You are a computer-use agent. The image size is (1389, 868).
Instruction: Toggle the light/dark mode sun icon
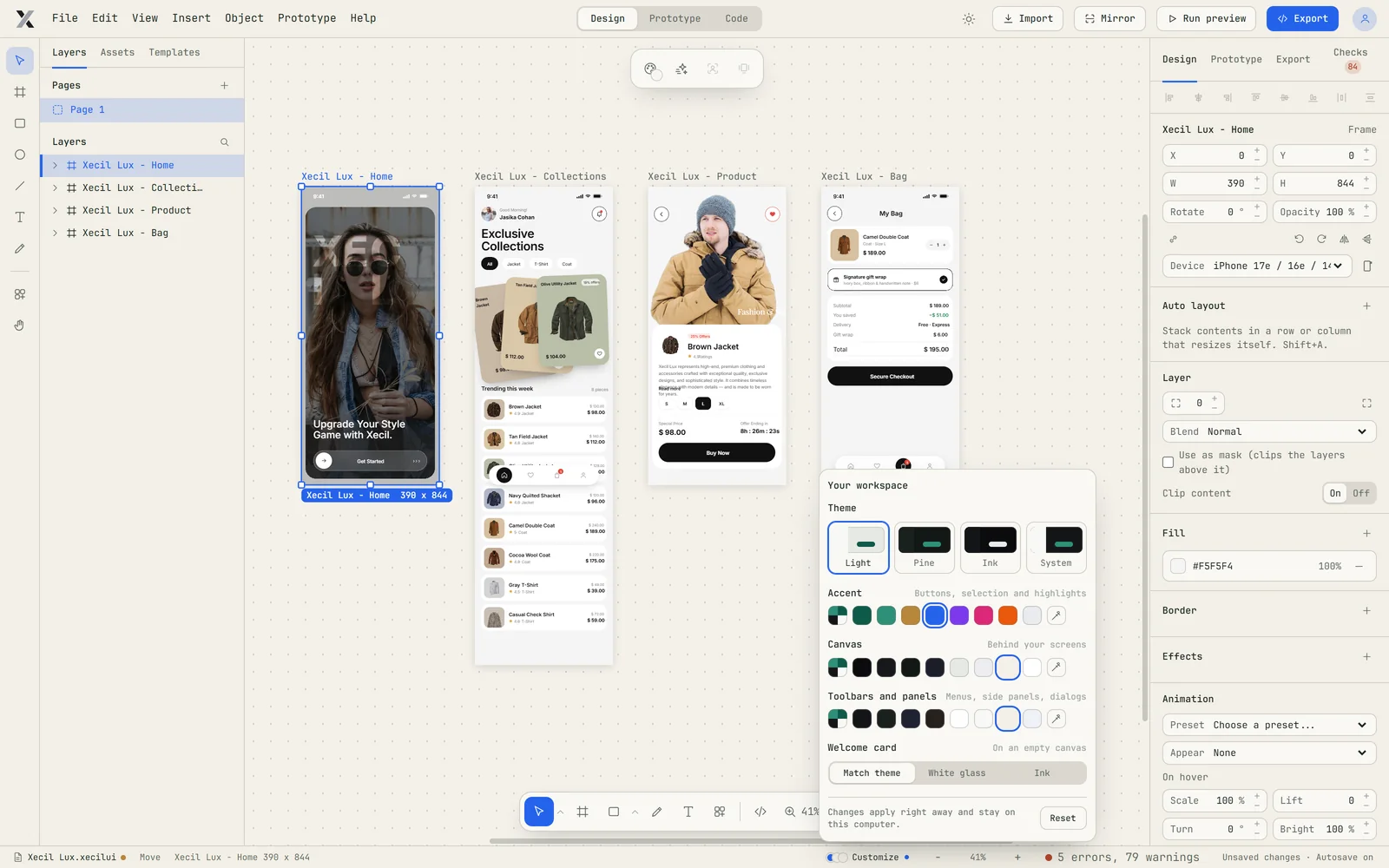[969, 18]
